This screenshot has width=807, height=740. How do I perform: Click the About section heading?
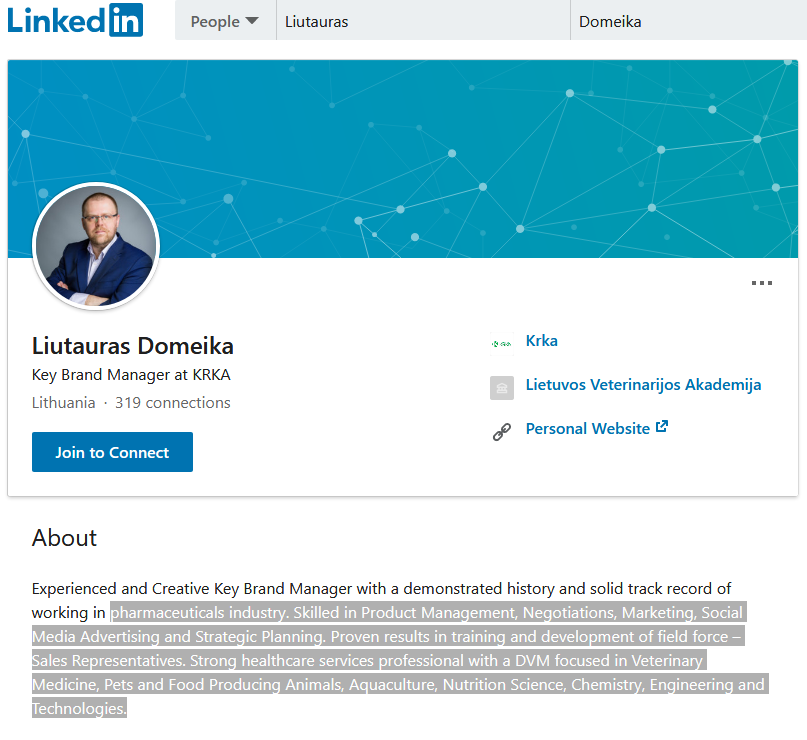click(64, 538)
